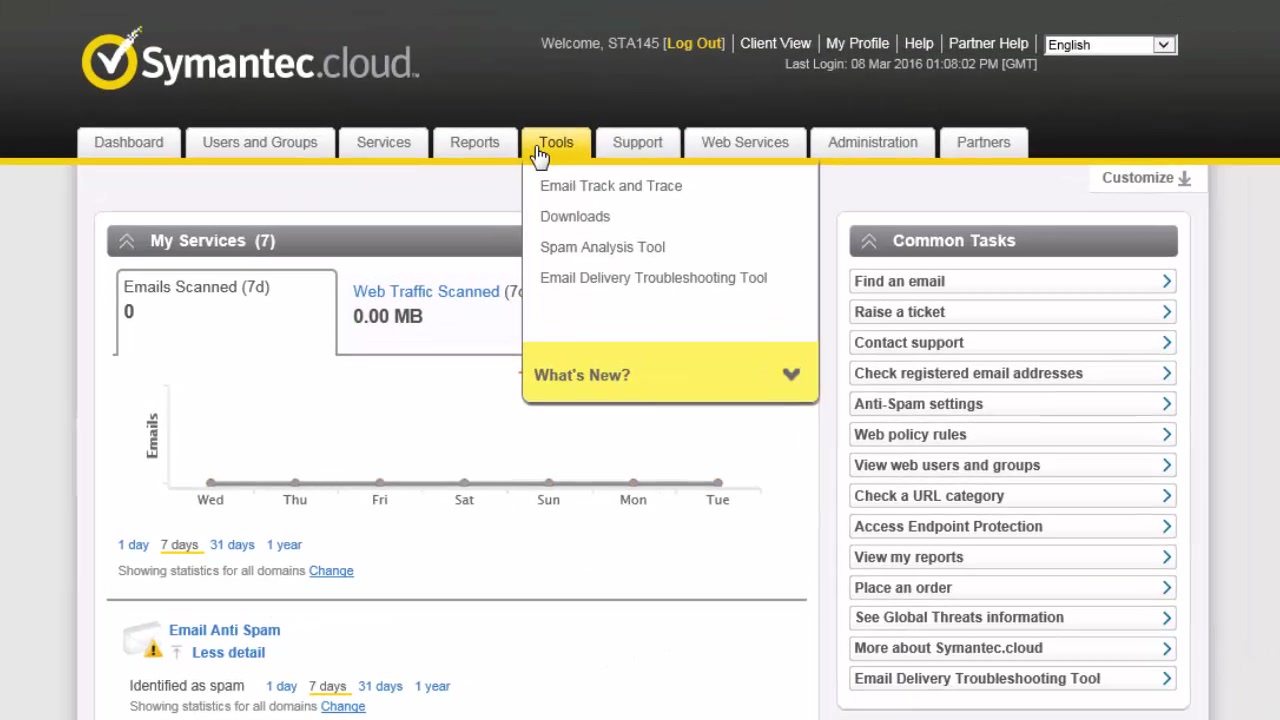The image size is (1280, 720).
Task: Click arrow icon next to Find an email
Action: [1166, 282]
